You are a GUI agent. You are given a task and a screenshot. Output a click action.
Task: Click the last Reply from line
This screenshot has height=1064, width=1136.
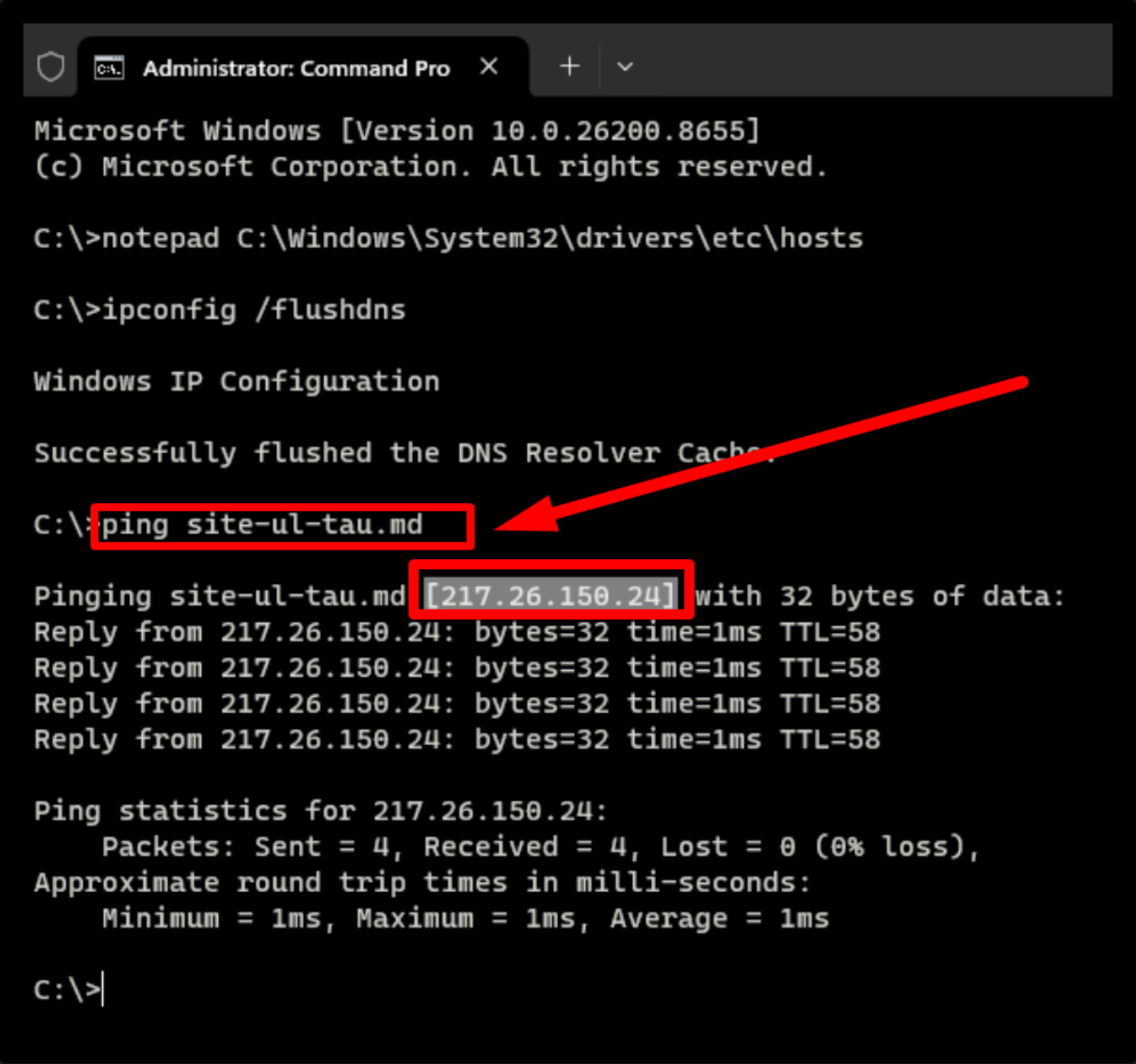coord(457,739)
